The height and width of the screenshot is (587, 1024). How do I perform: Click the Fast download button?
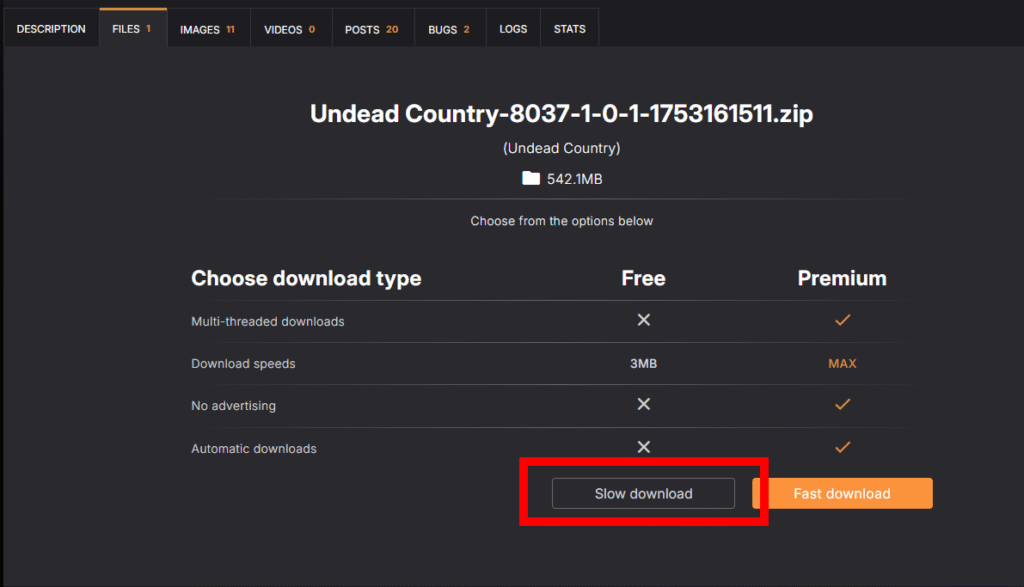pyautogui.click(x=842, y=494)
